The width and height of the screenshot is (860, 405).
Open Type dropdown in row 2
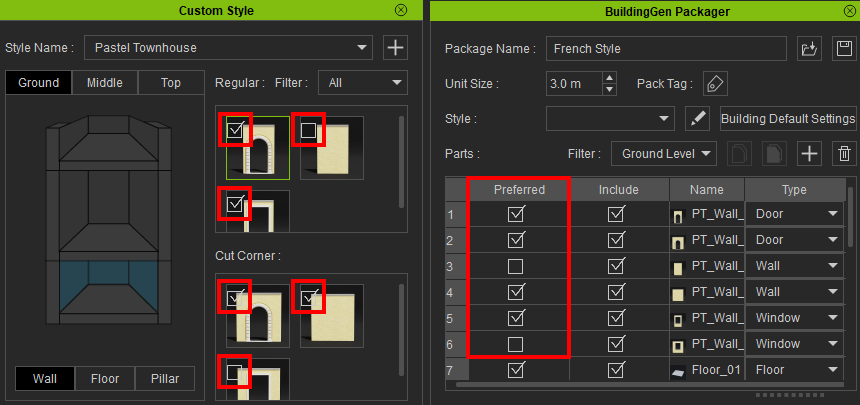pyautogui.click(x=794, y=240)
